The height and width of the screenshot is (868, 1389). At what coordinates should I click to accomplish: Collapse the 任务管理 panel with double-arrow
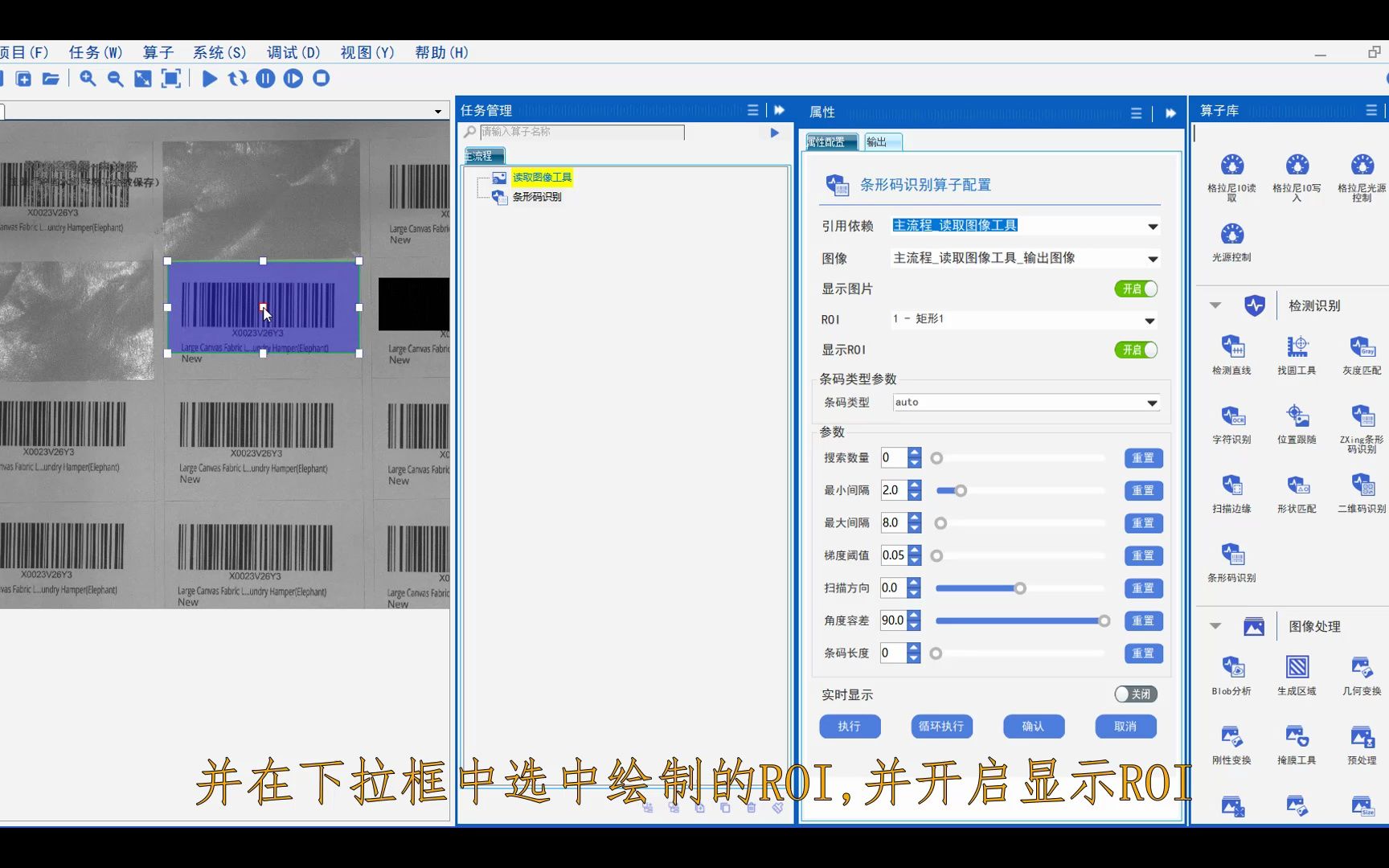point(779,110)
